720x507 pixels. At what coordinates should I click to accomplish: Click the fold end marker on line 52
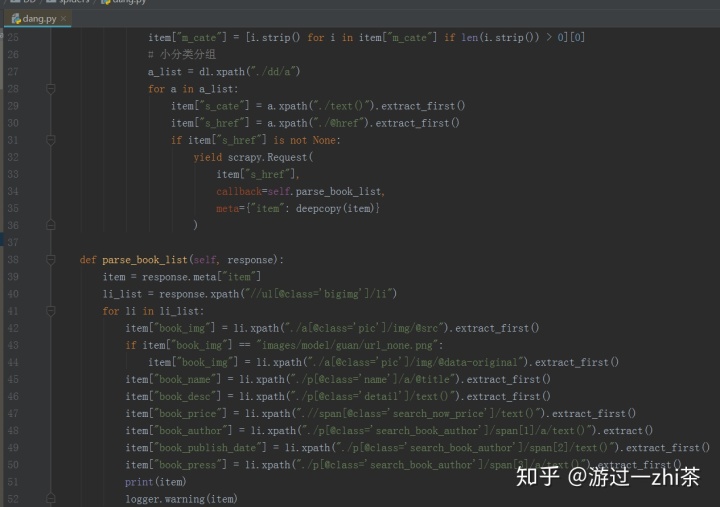click(x=51, y=498)
